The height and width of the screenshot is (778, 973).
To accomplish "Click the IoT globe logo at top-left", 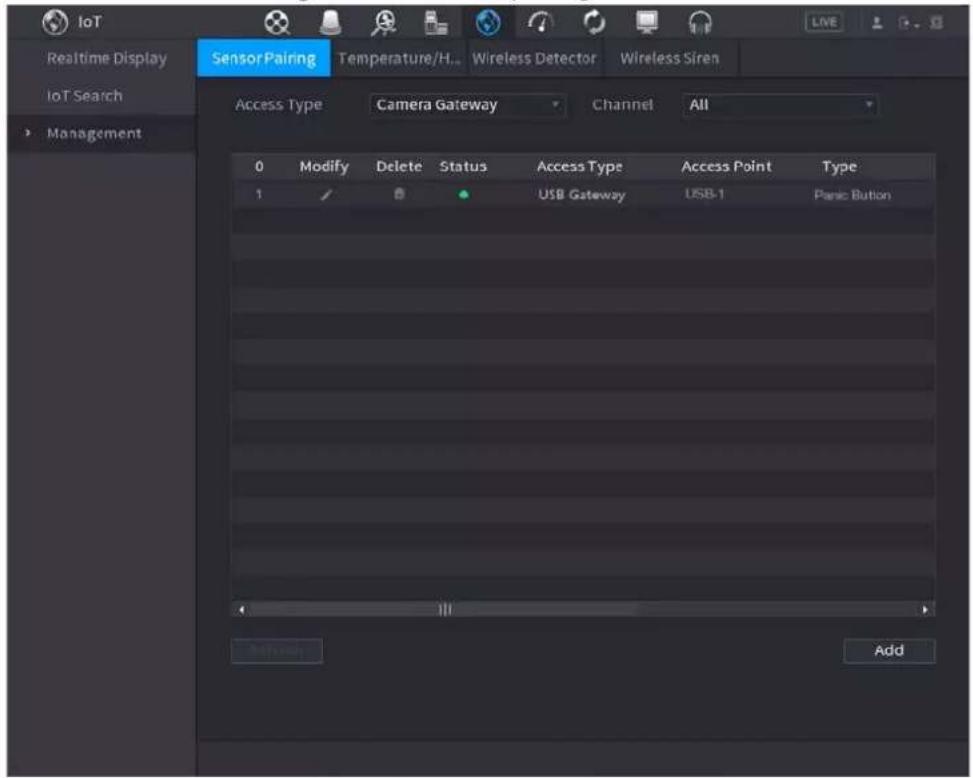I will click(x=55, y=22).
